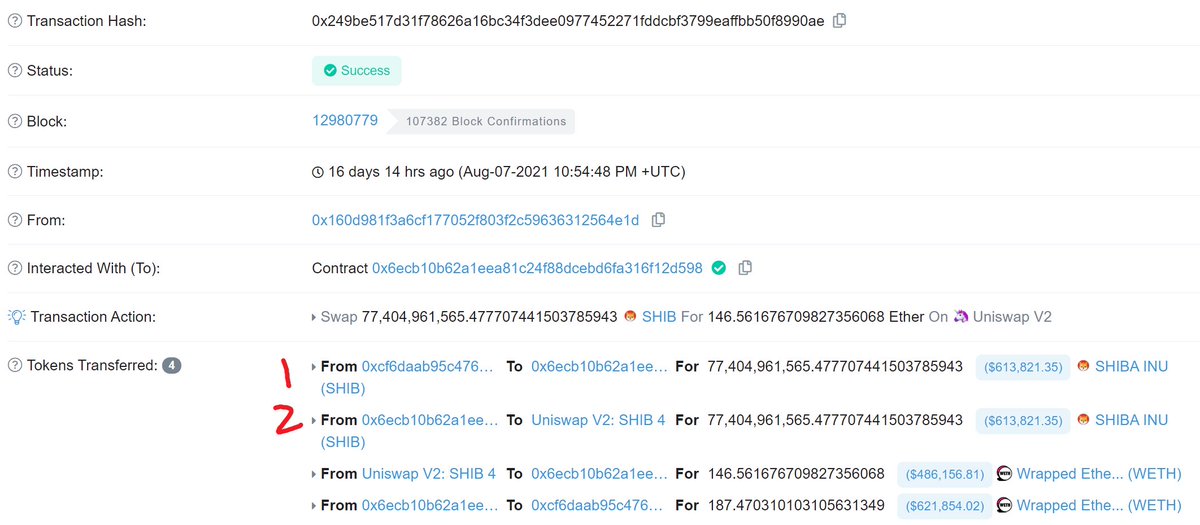The image size is (1200, 525).
Task: Copy the Interacted With contract address
Action: [746, 268]
